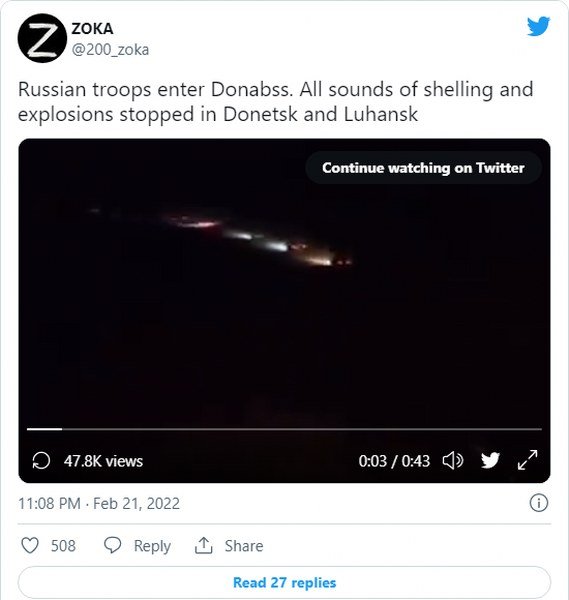This screenshot has height=600, width=569.
Task: Click the ZOKA display name
Action: [92, 29]
